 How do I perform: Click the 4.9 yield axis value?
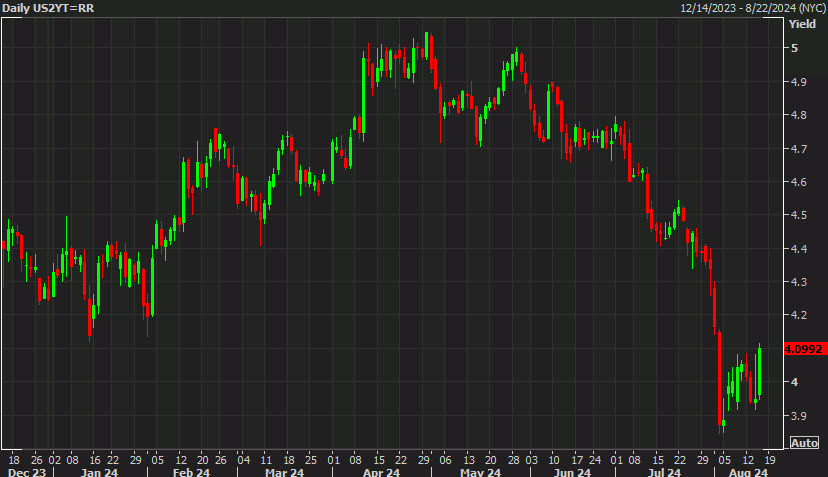coord(798,82)
